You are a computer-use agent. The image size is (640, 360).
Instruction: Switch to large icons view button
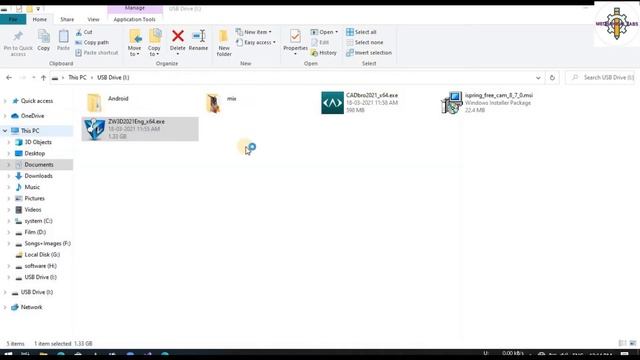point(633,343)
